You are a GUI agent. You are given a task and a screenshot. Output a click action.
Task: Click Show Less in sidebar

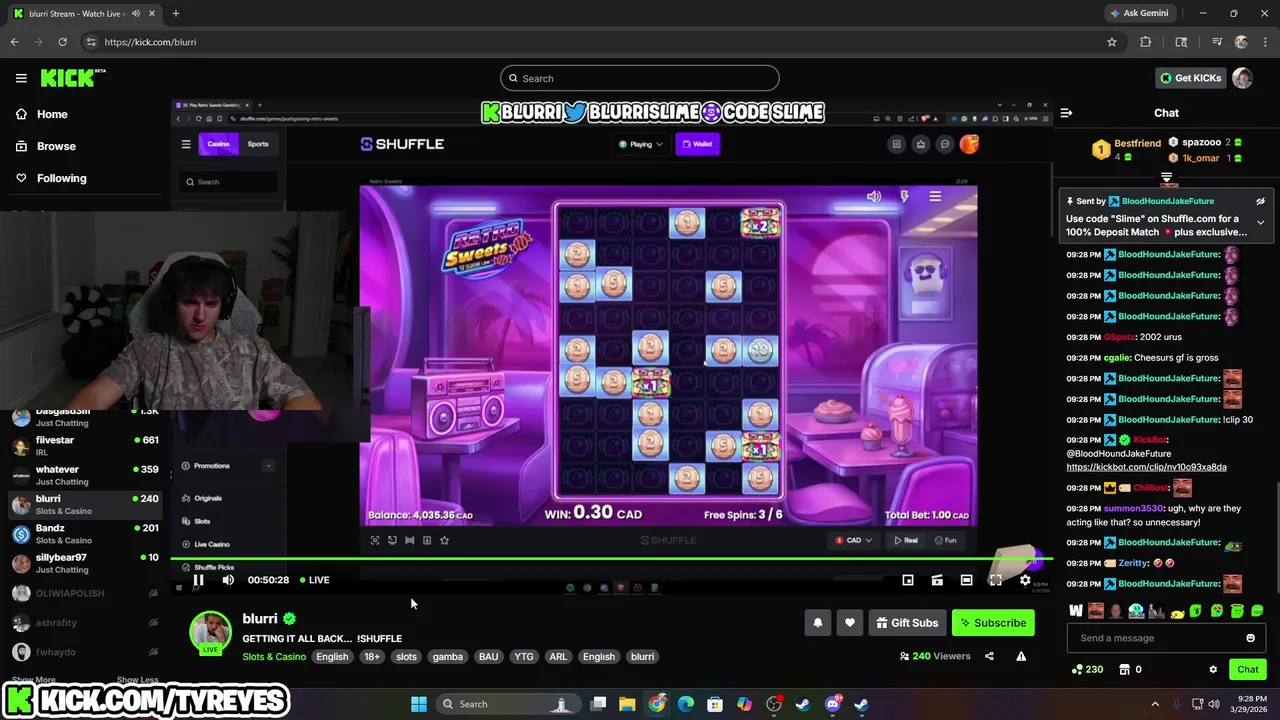coord(137,680)
